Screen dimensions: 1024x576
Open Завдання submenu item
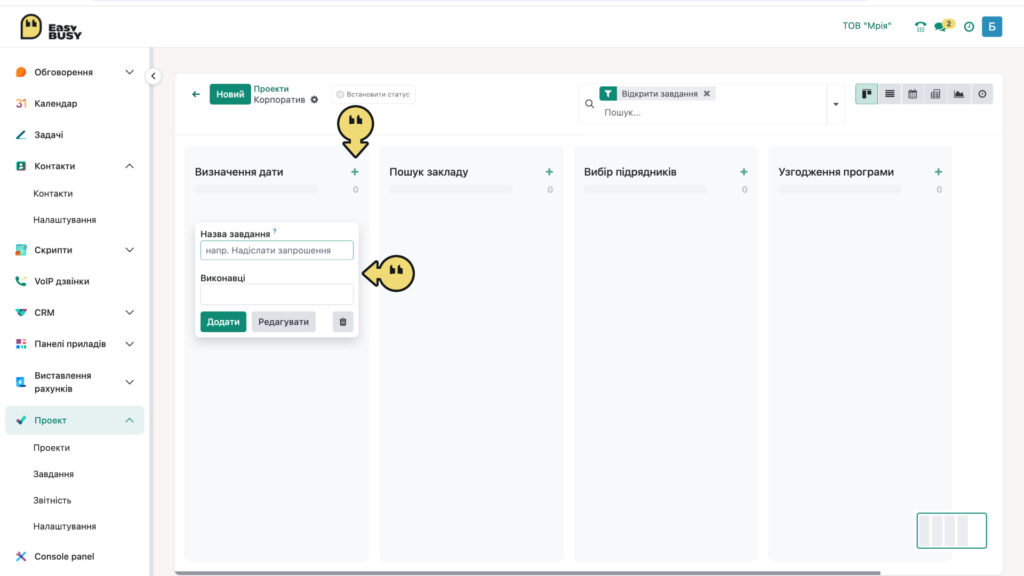(54, 473)
